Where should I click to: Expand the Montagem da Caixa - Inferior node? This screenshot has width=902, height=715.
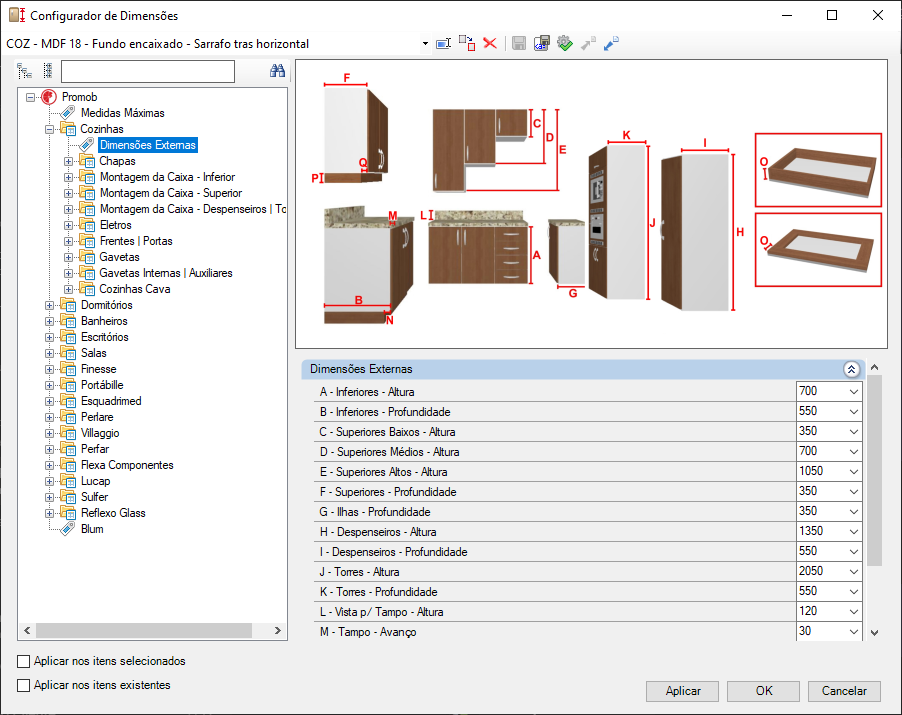click(x=68, y=177)
